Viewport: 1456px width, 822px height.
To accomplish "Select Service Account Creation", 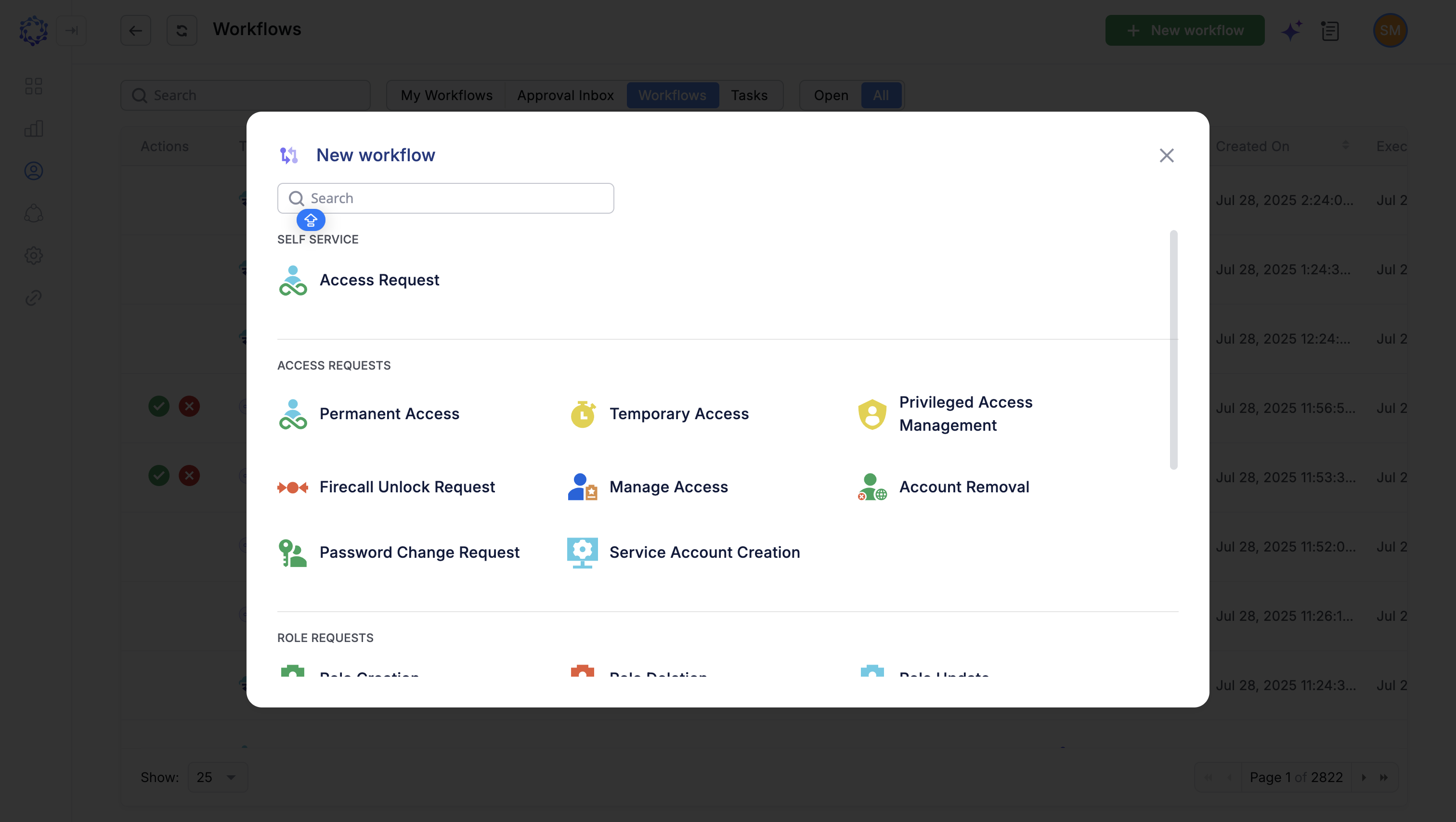I will point(704,552).
